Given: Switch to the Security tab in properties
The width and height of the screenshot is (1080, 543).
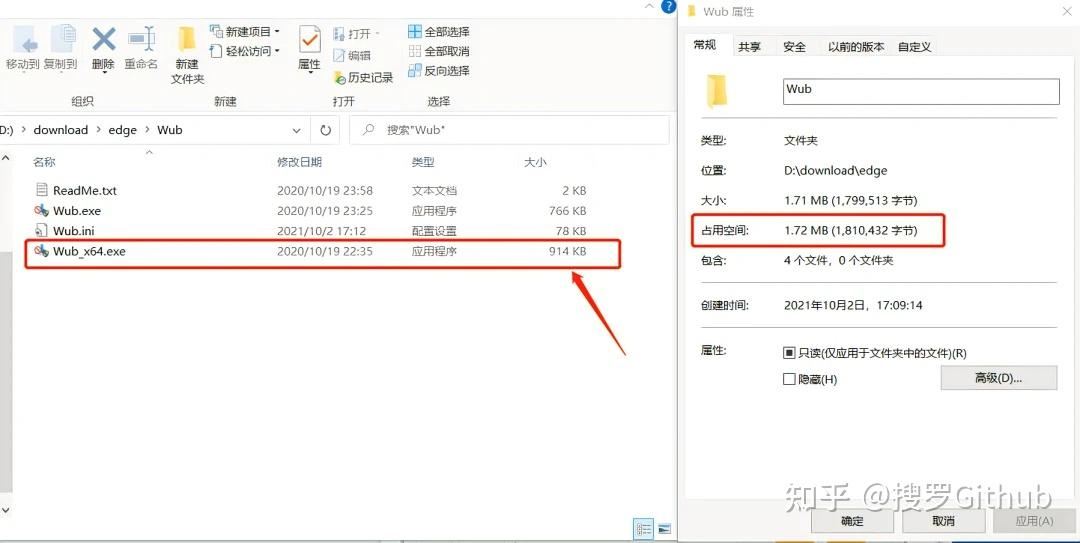Looking at the screenshot, I should [x=794, y=47].
